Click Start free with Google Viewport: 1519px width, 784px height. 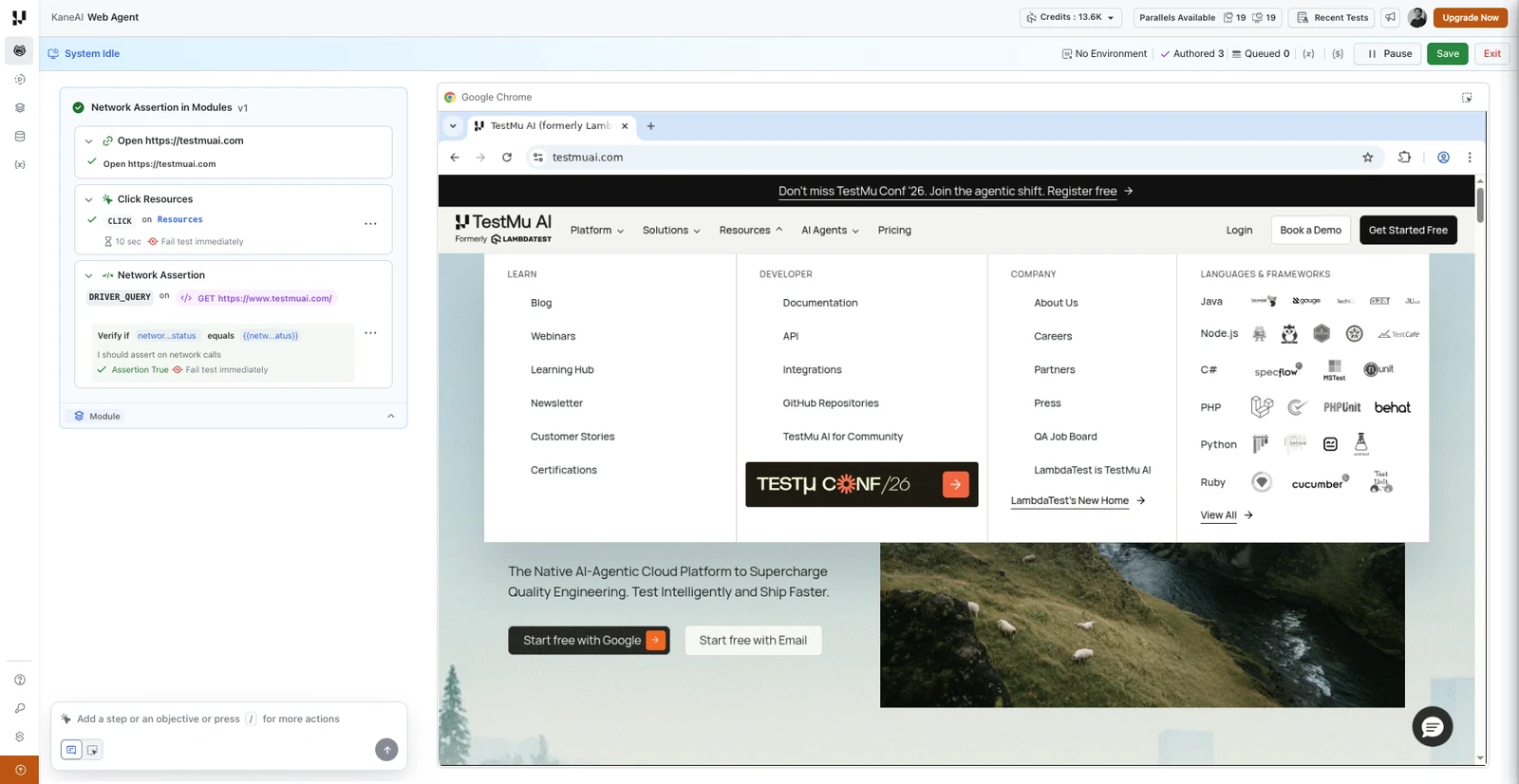tap(590, 641)
